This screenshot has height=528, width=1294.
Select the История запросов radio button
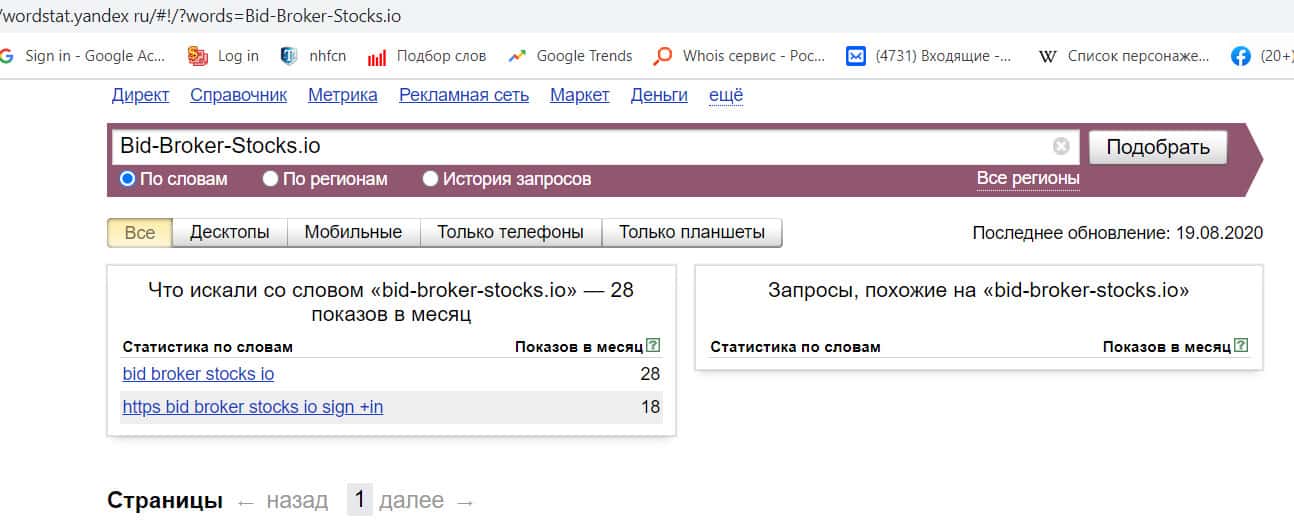pos(430,179)
